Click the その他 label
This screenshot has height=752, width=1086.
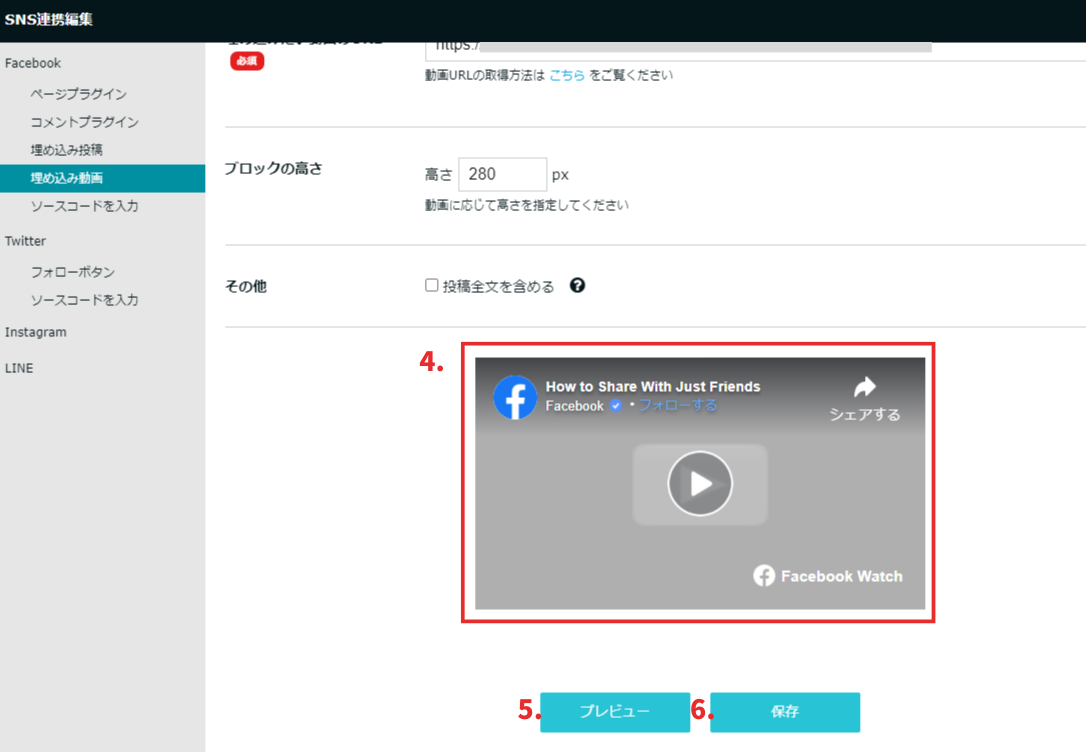click(246, 286)
